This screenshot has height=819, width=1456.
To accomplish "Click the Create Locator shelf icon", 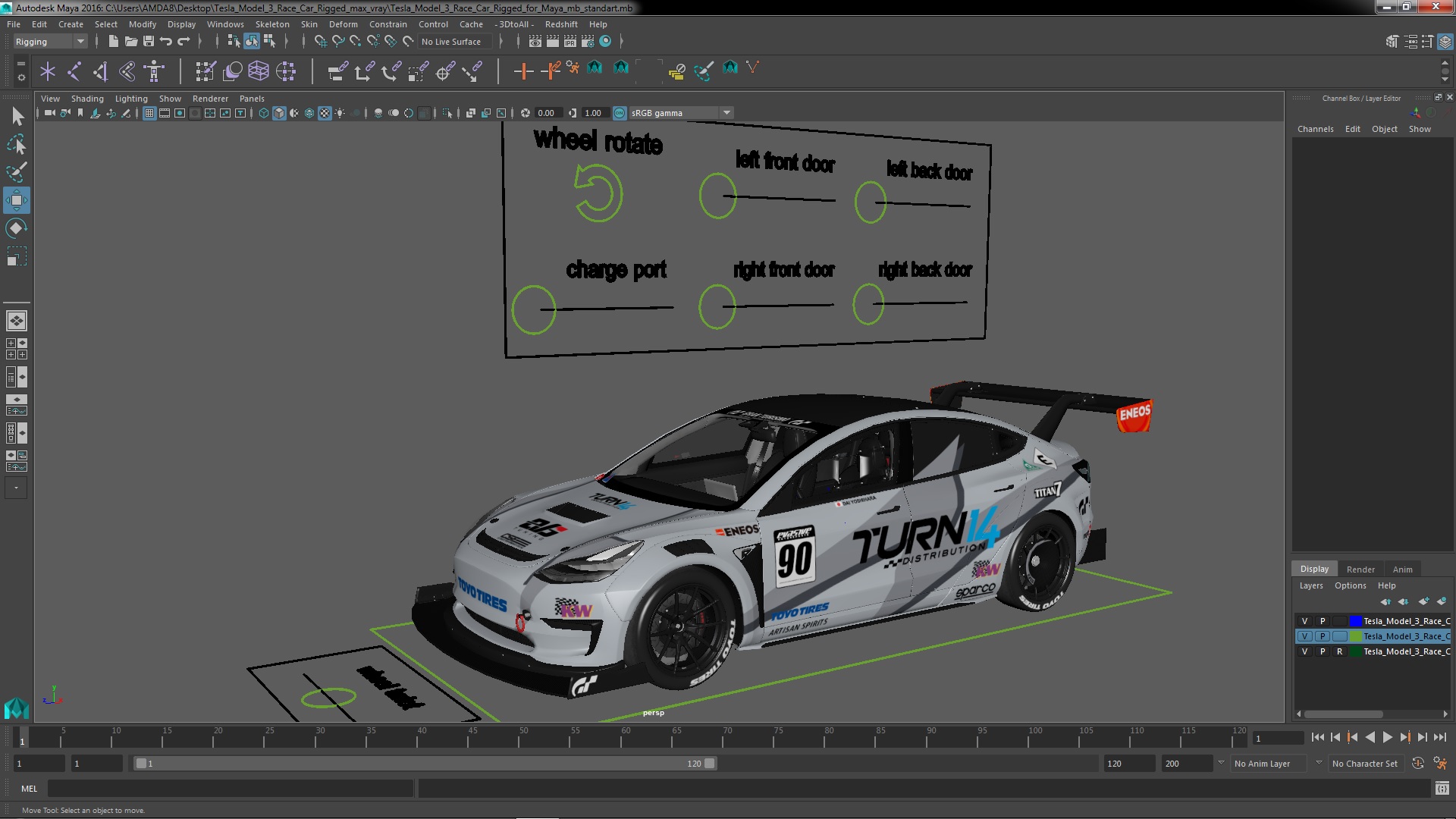I will [48, 72].
